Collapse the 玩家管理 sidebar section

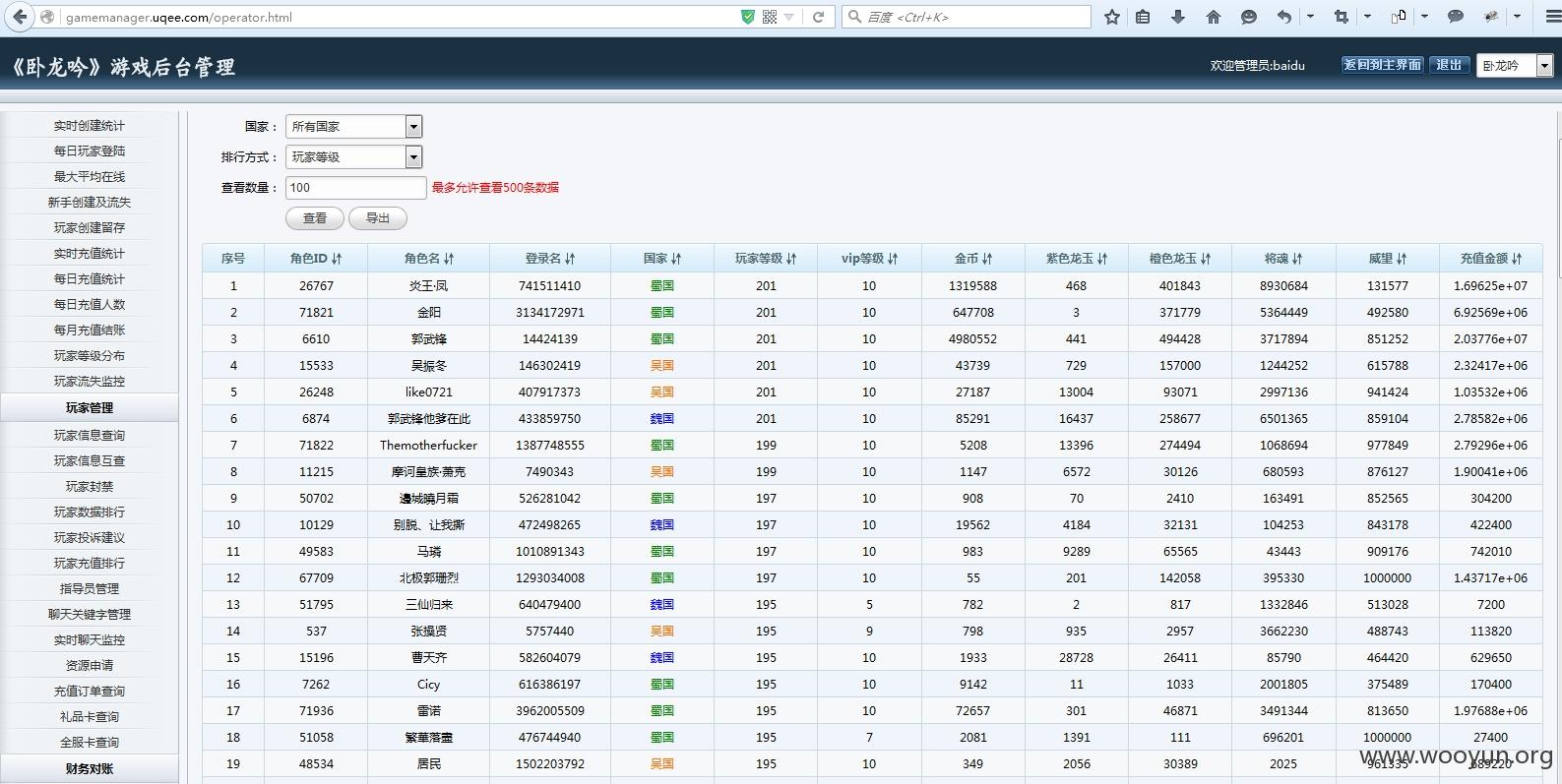[x=90, y=407]
